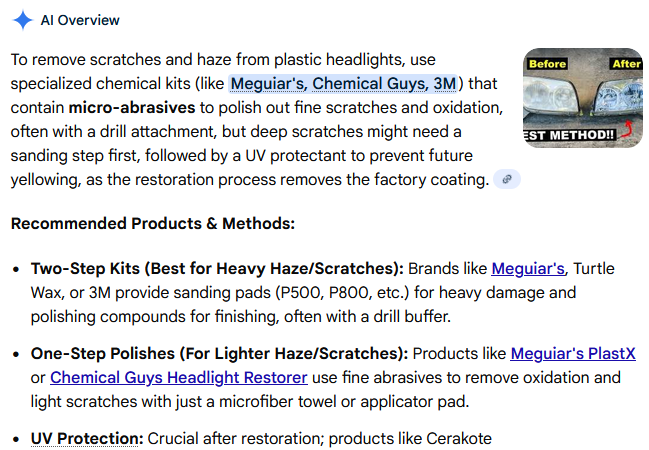
Task: Click the "AI Overview" heading text
Action: pos(82,20)
